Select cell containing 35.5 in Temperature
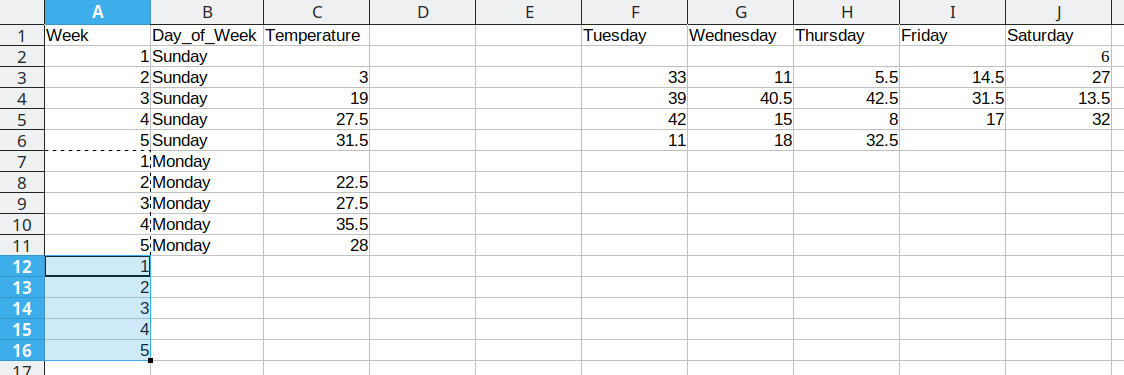Viewport: 1124px width, 375px height. [316, 224]
